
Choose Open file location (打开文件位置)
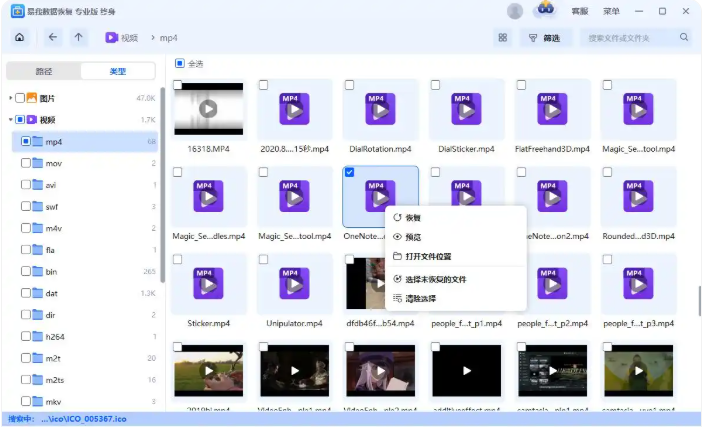[x=456, y=256]
